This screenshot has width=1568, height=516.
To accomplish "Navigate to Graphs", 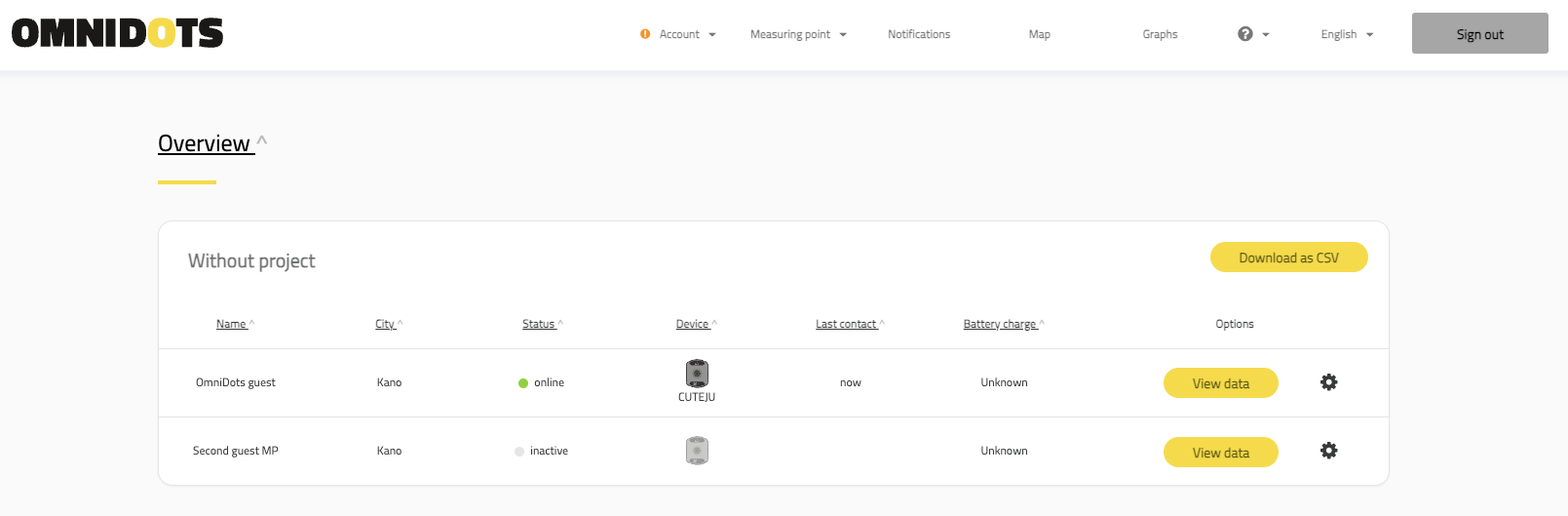I will click(x=1160, y=34).
